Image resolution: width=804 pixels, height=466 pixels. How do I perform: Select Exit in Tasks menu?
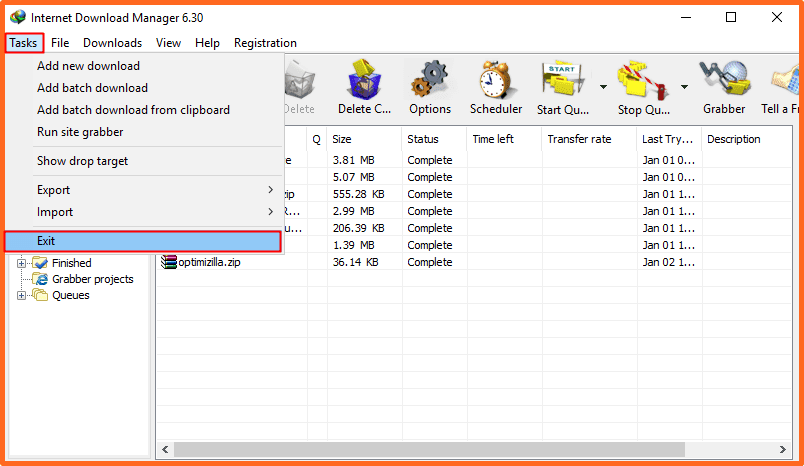click(x=144, y=241)
